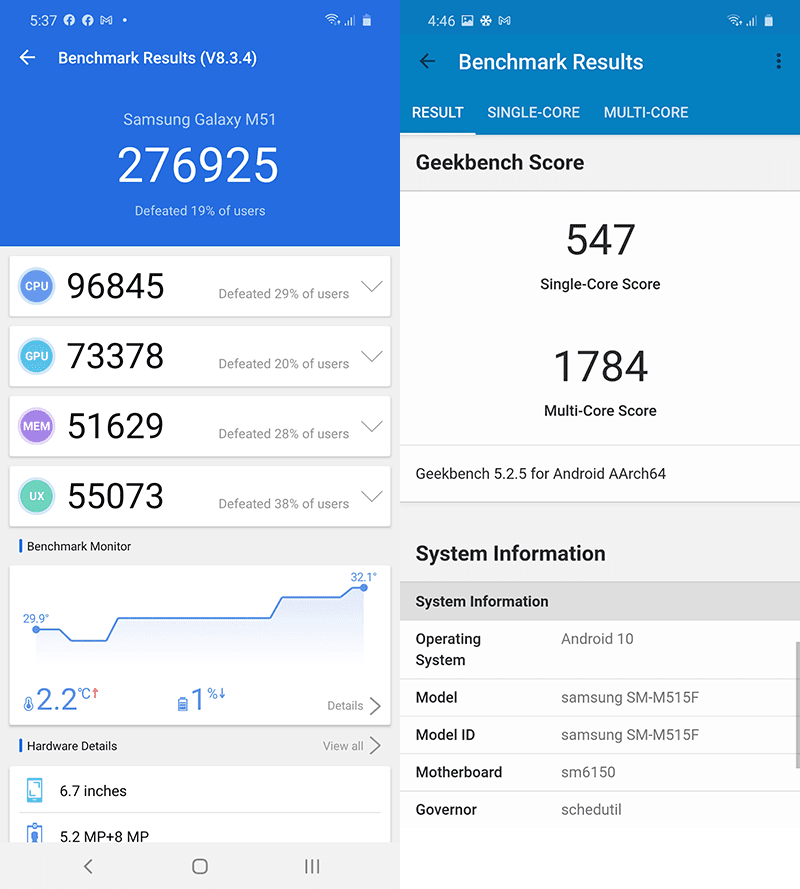This screenshot has width=800, height=889.
Task: Tap Model value samsung SM-M515F
Action: pos(630,697)
